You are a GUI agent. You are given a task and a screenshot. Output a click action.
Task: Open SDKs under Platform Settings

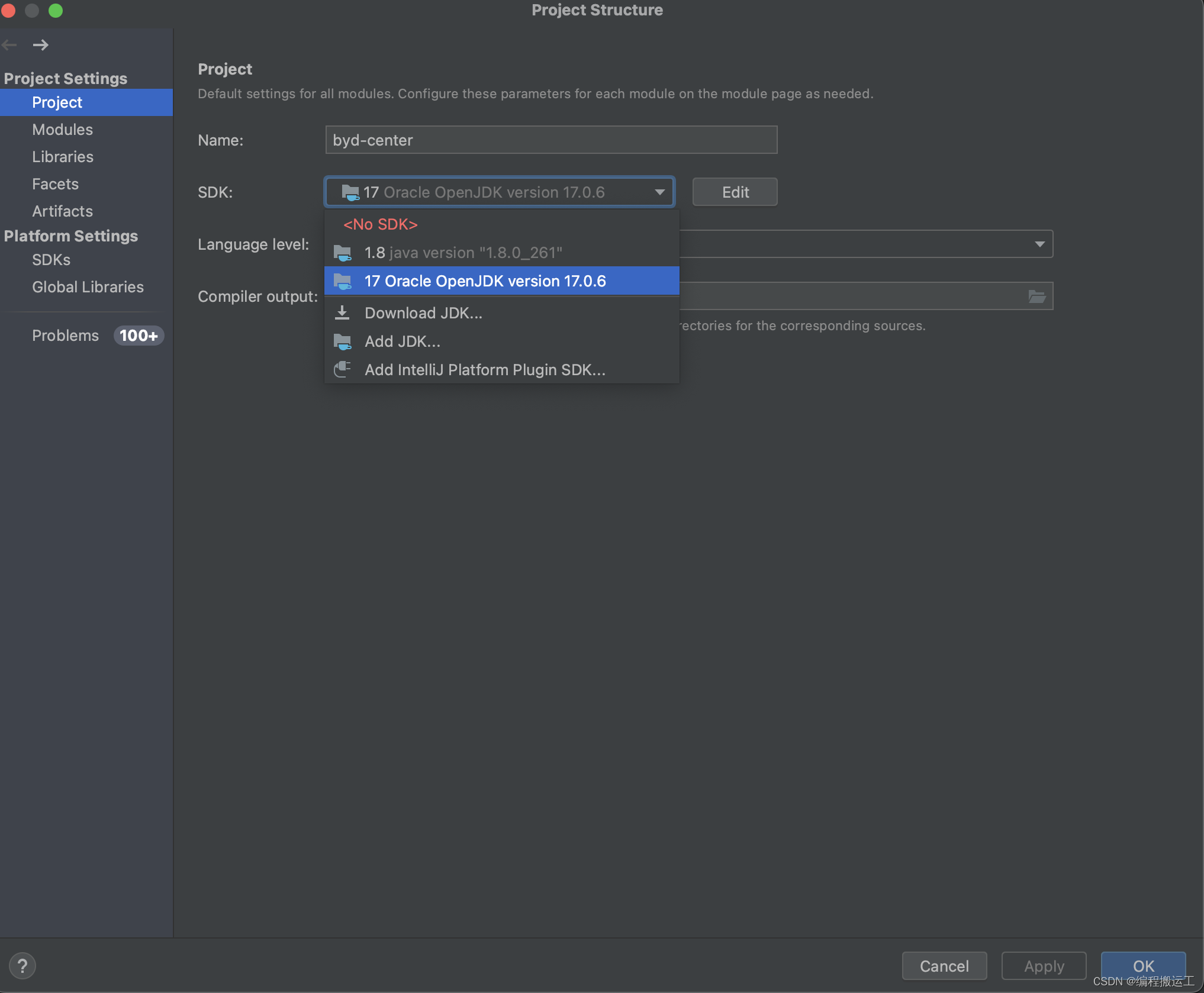(x=51, y=260)
